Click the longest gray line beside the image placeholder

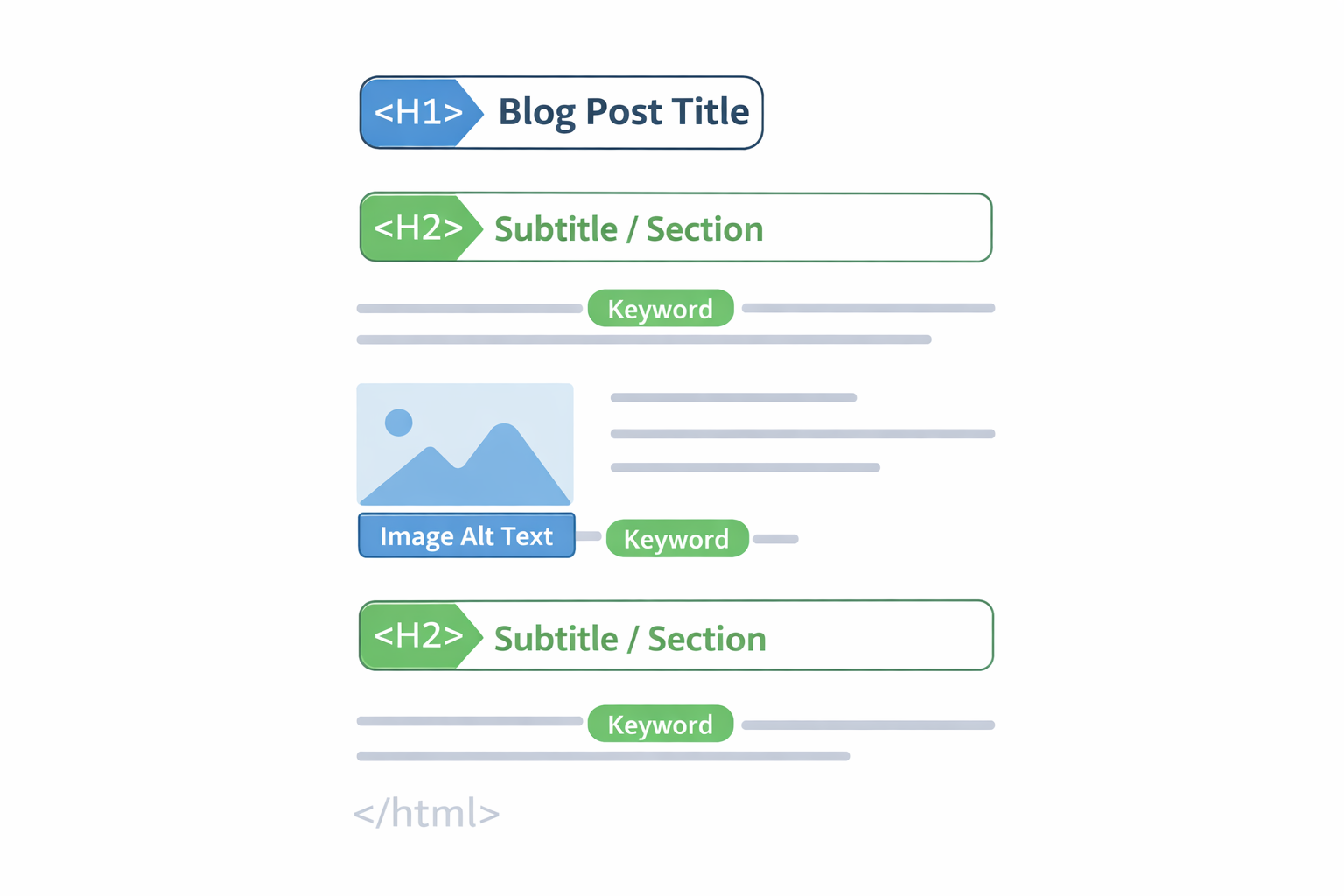802,434
